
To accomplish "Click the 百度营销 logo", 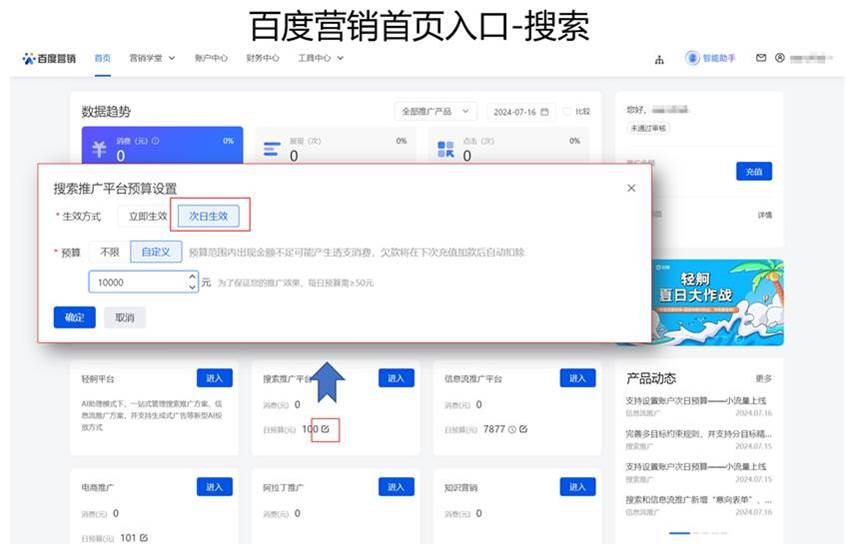I will pos(49,58).
